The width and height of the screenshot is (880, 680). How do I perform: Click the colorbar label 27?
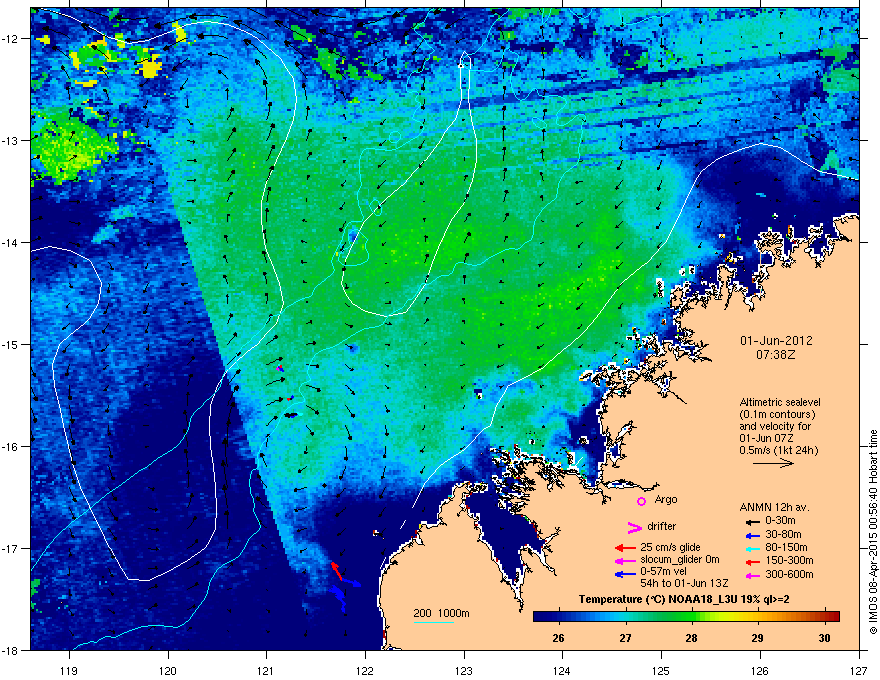click(625, 638)
